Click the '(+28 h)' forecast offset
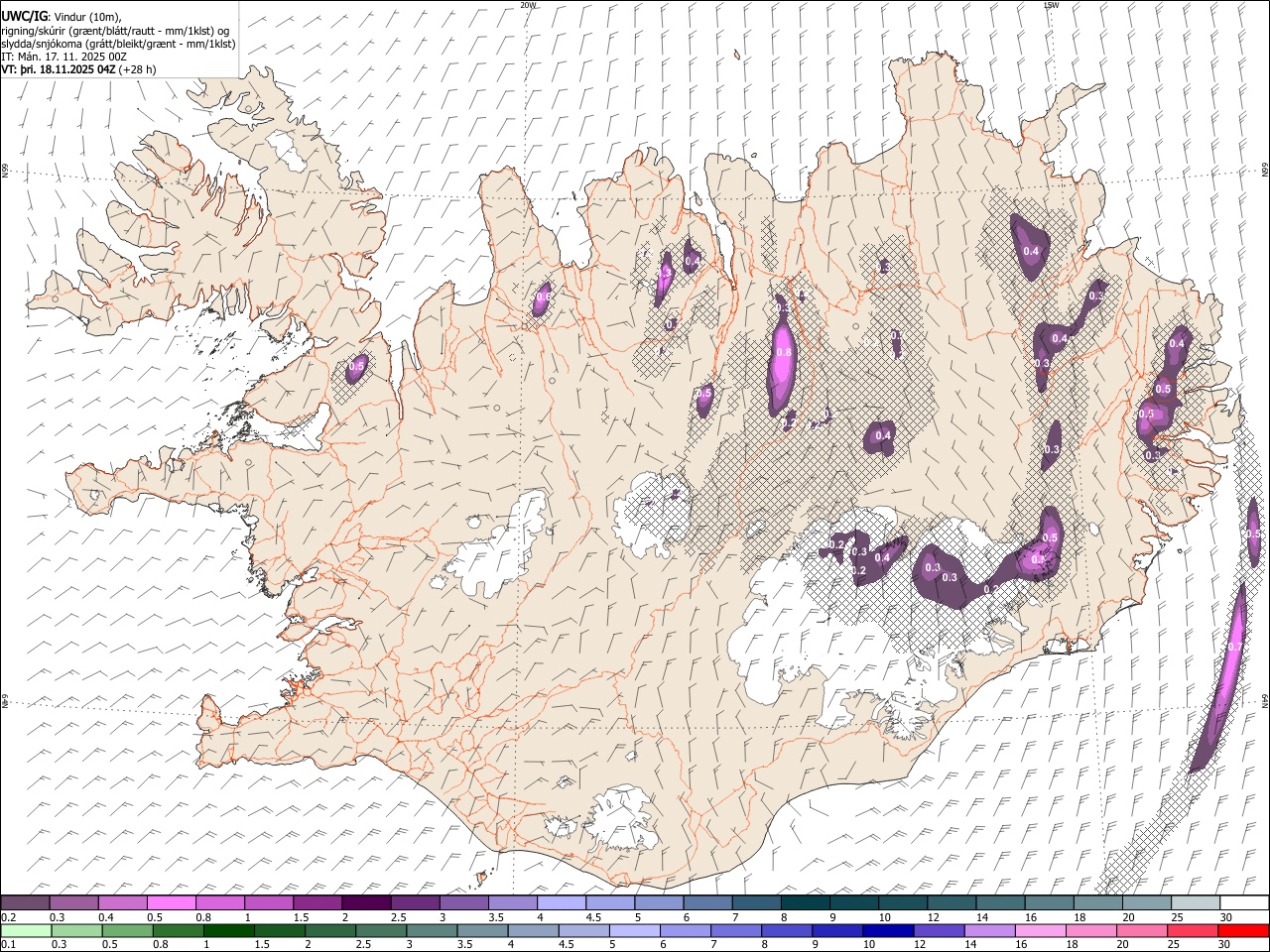The width and height of the screenshot is (1270, 952). point(138,70)
